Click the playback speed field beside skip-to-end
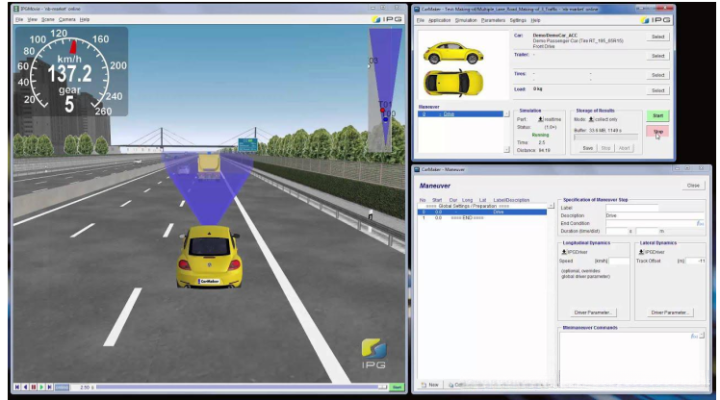Screen dimensions: 720x400 point(62,387)
